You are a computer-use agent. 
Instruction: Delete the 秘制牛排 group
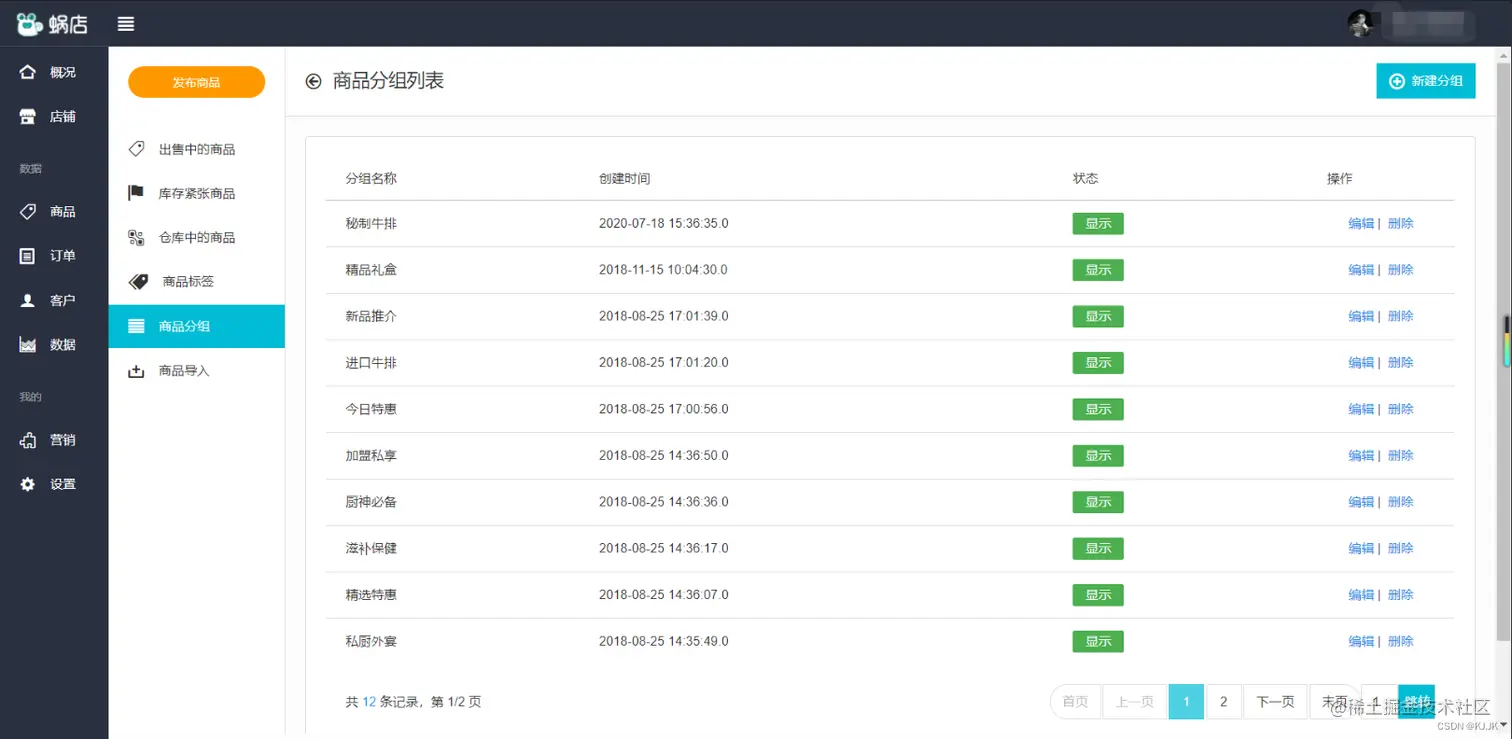1400,223
